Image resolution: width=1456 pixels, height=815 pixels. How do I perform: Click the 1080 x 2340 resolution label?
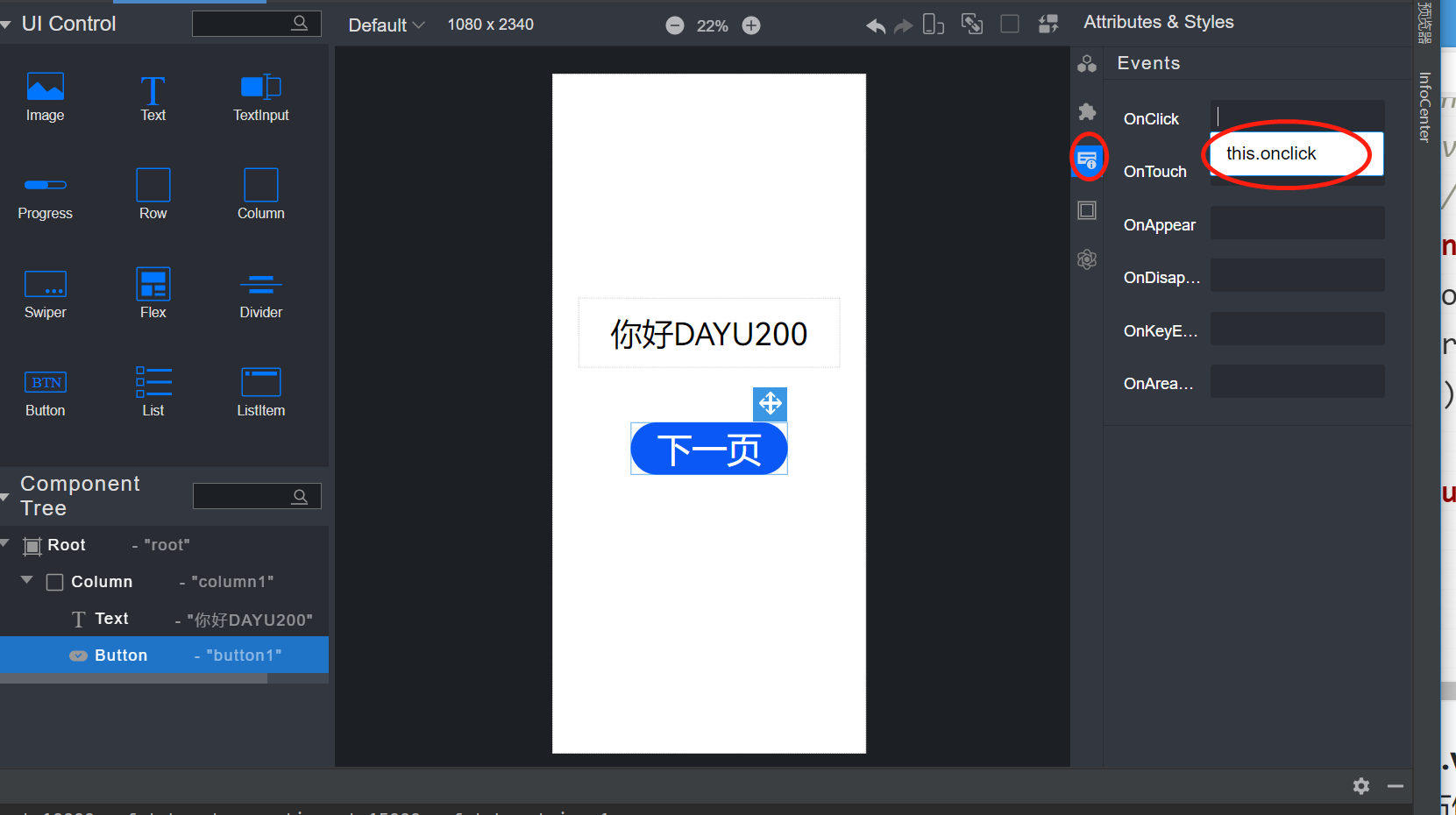coord(491,25)
